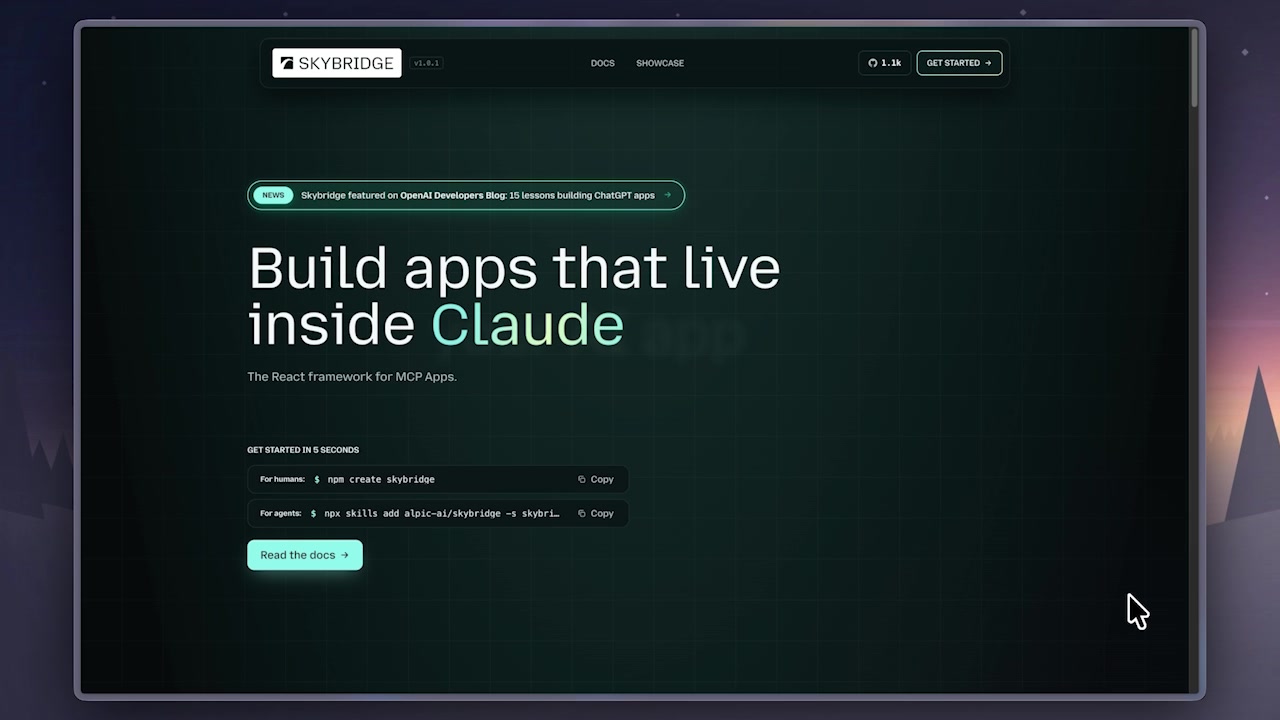Go to the SHOWCASE page
The image size is (1280, 720).
click(660, 63)
